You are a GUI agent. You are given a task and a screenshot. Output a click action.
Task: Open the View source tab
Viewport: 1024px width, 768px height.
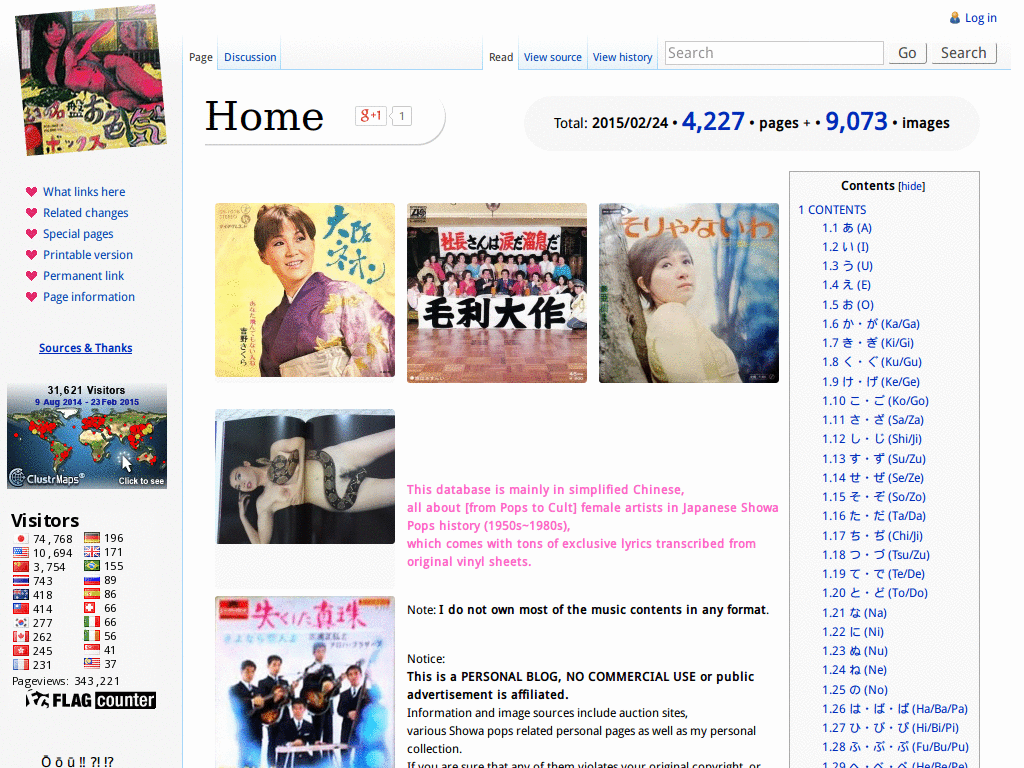(x=552, y=57)
